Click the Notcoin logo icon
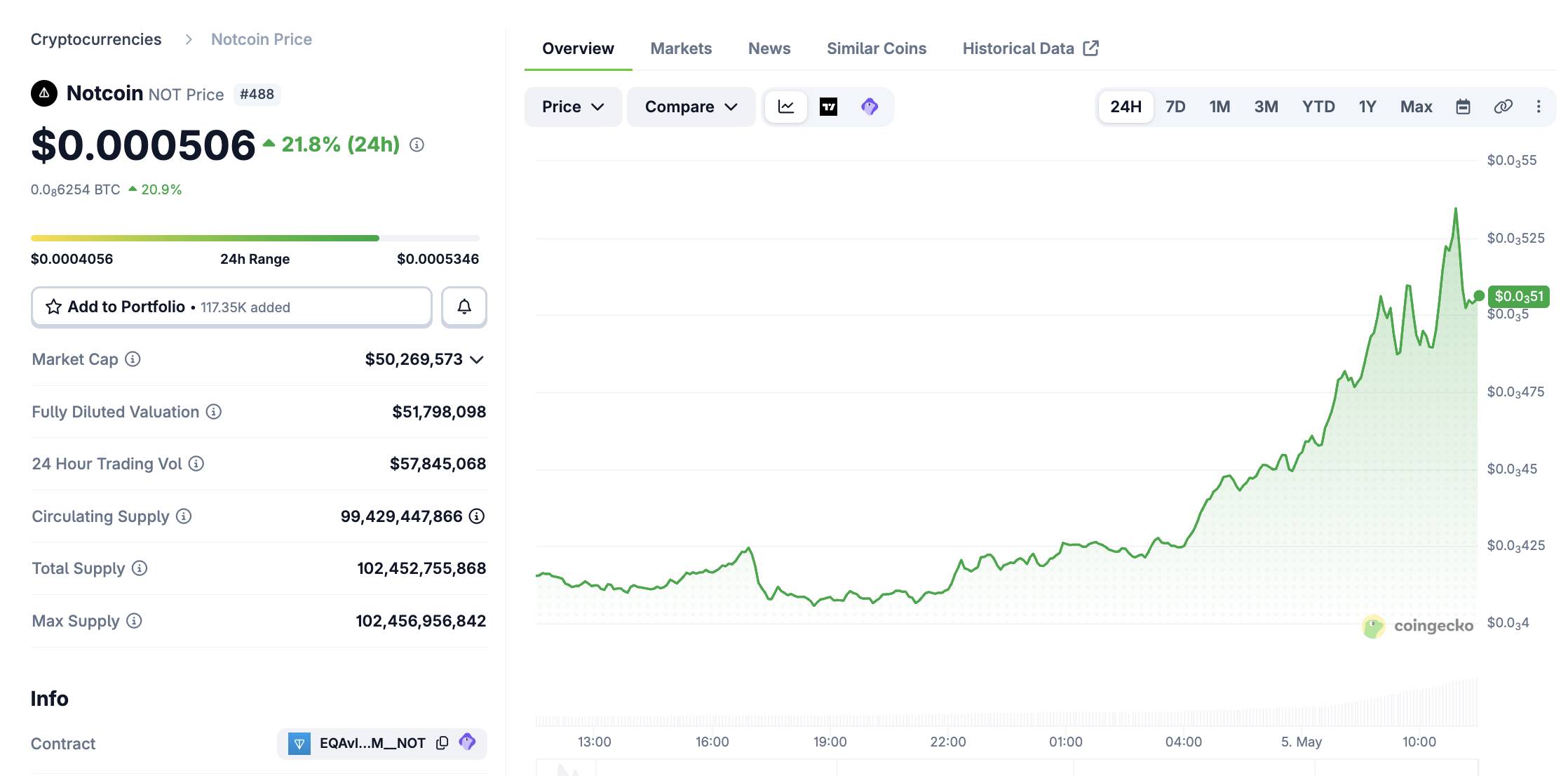 [44, 93]
